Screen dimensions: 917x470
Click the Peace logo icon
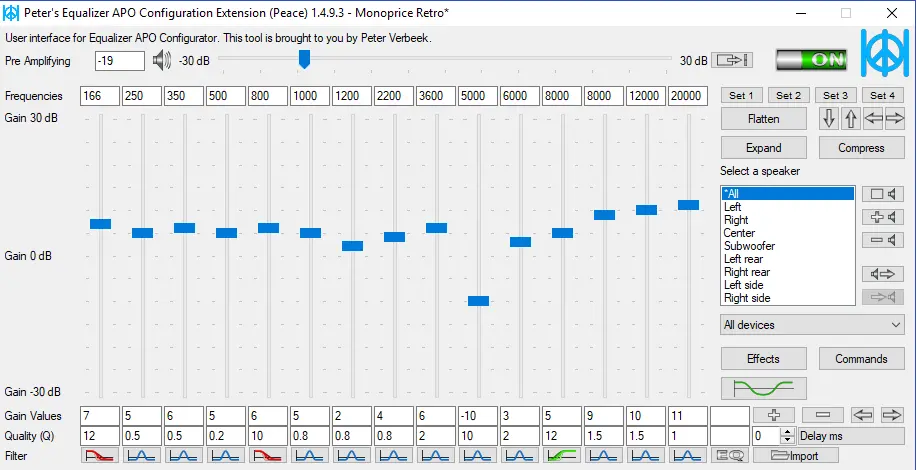[x=884, y=55]
